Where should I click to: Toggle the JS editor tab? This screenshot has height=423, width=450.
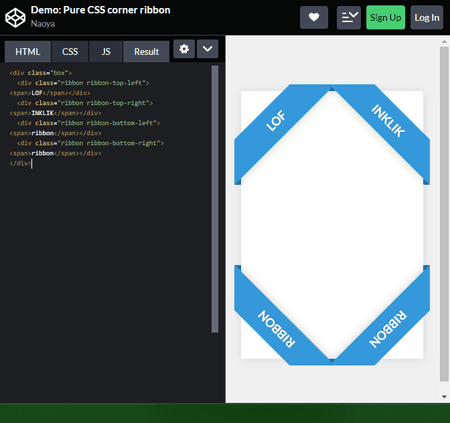click(106, 52)
